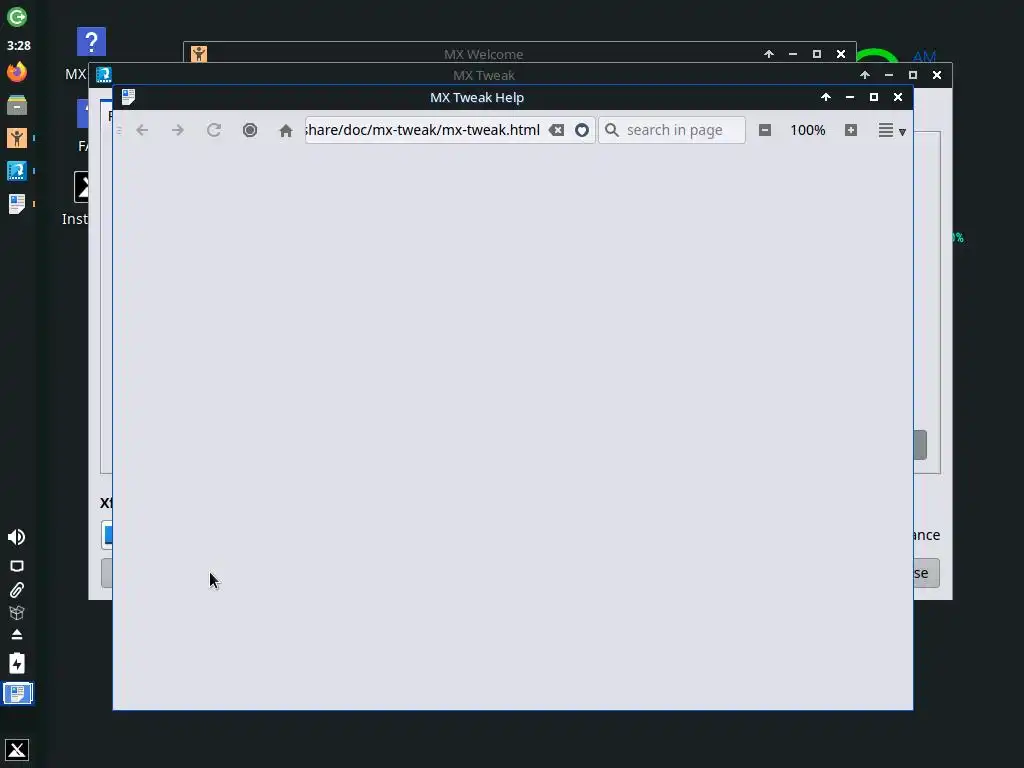Switch to MX Tweak taskbar item
This screenshot has width=1024, height=768.
click(x=17, y=171)
